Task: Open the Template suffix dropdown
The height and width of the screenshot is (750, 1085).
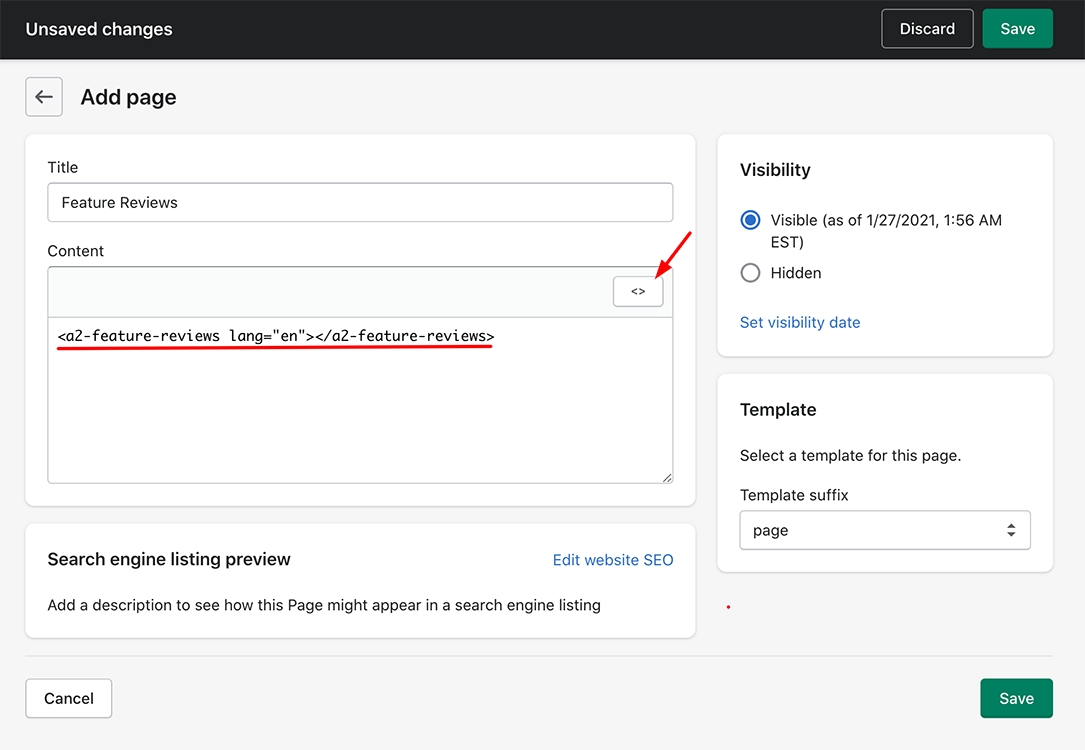Action: coord(884,531)
